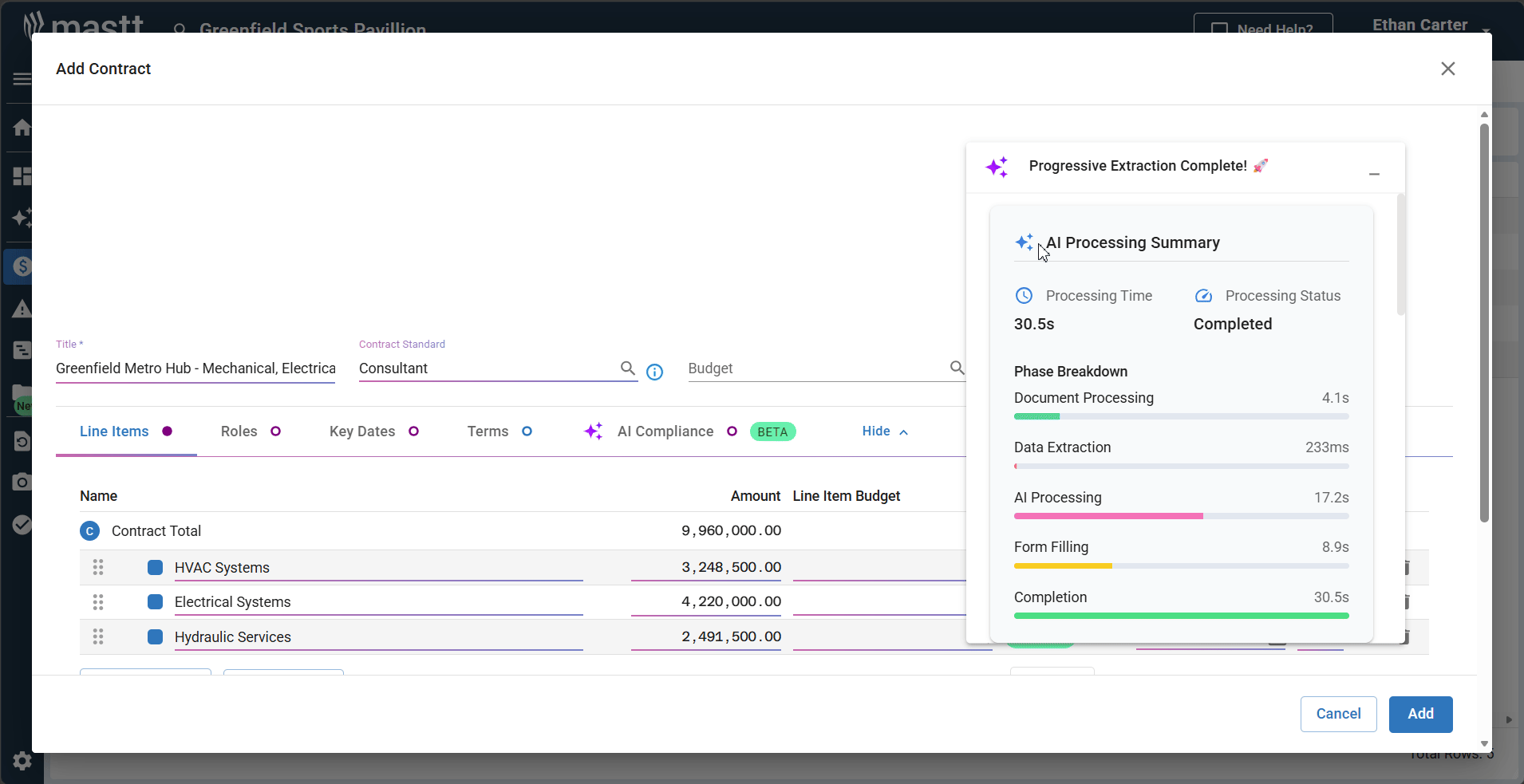
Task: Collapse the section using Hide chevron
Action: 903,432
